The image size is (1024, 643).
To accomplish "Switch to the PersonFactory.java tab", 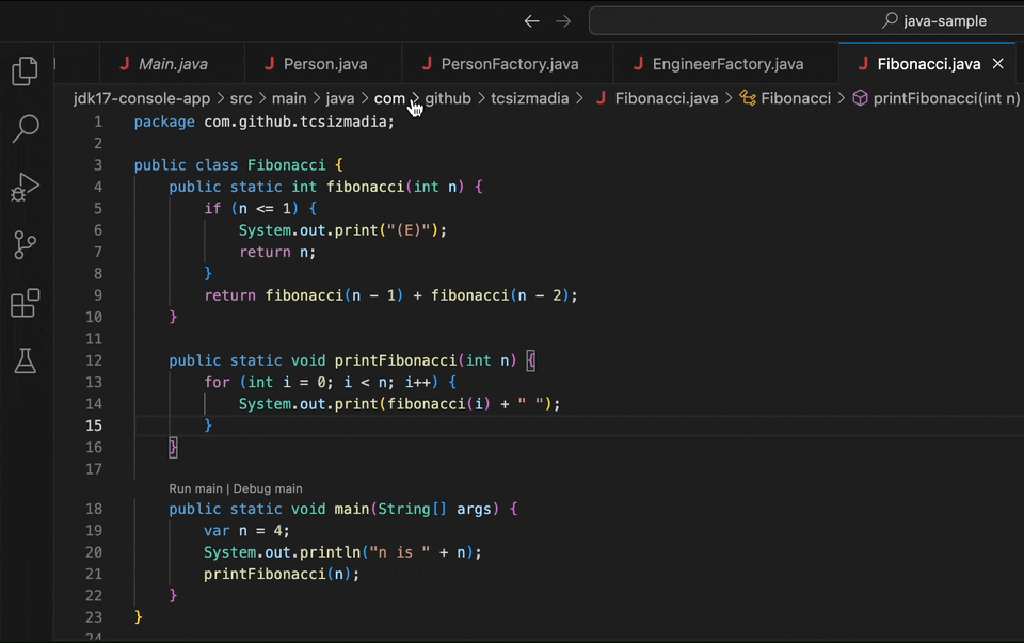I will (506, 63).
